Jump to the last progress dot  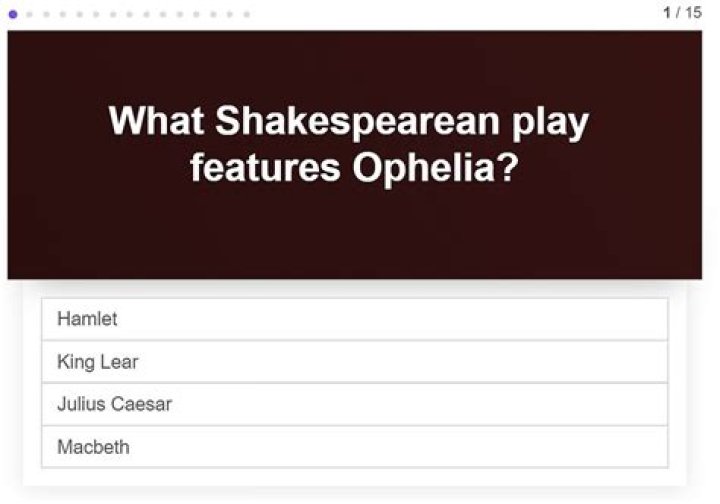(x=247, y=14)
